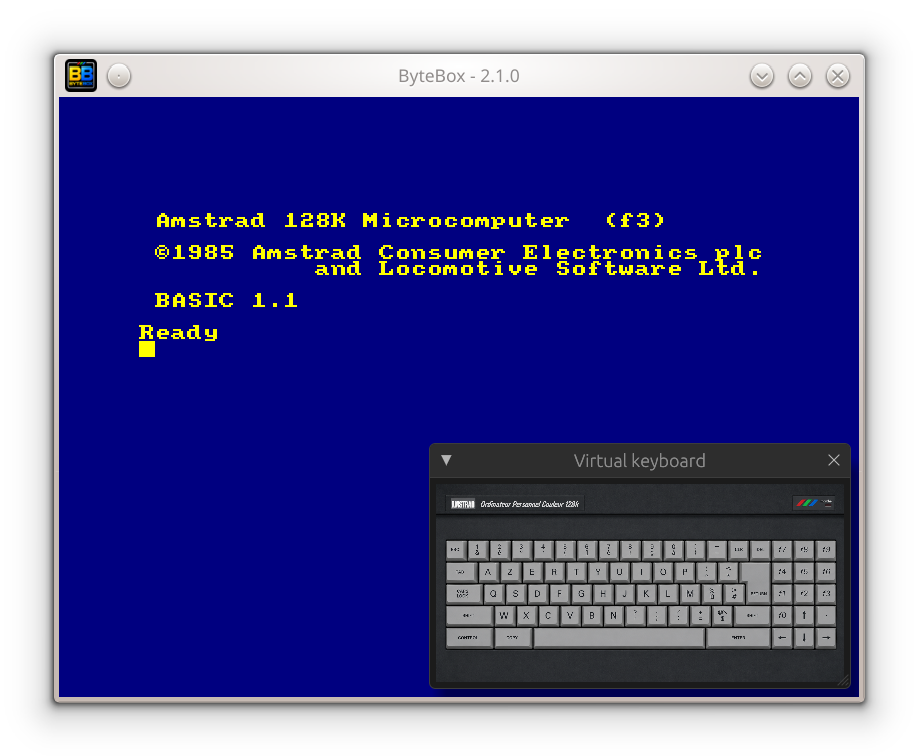Tap the f4 function key
The width and height of the screenshot is (918, 756).
tap(782, 572)
